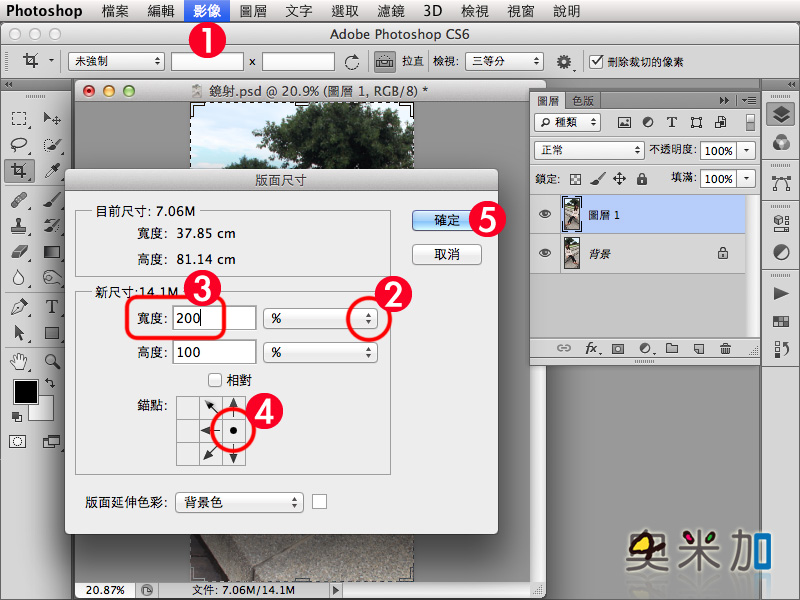
Task: Select the Hand tool
Action: pos(19,362)
